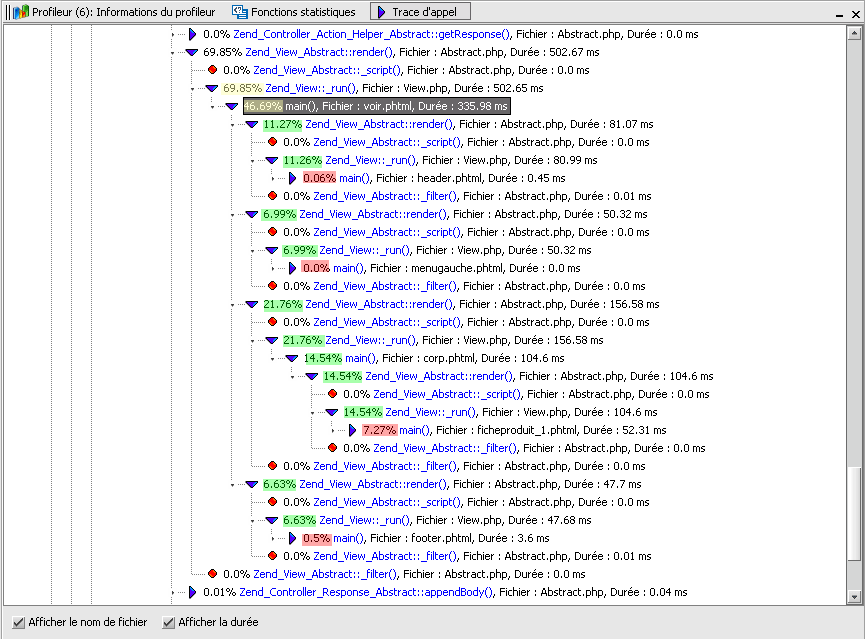Image resolution: width=865 pixels, height=639 pixels.
Task: Click red dot beside _script() 502.67 branch
Action: pyautogui.click(x=212, y=70)
